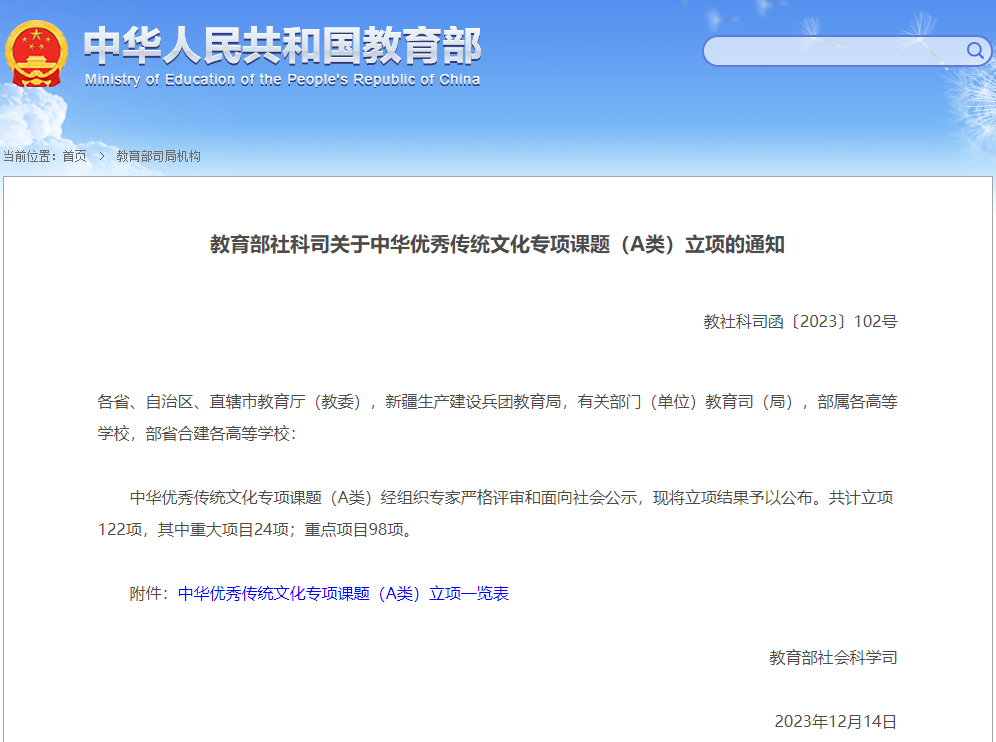The image size is (996, 742).
Task: Click the document number 教社科司函〔2023〕102号
Action: click(x=800, y=322)
